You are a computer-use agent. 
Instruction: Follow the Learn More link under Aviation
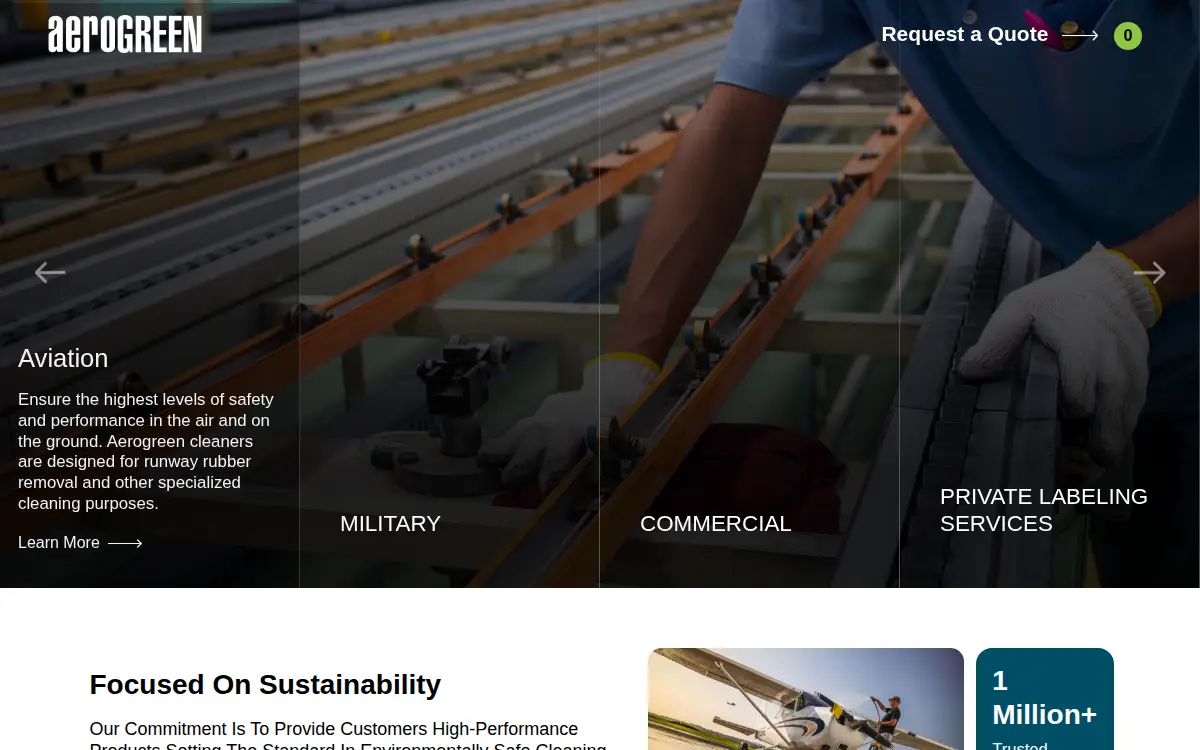click(x=80, y=543)
